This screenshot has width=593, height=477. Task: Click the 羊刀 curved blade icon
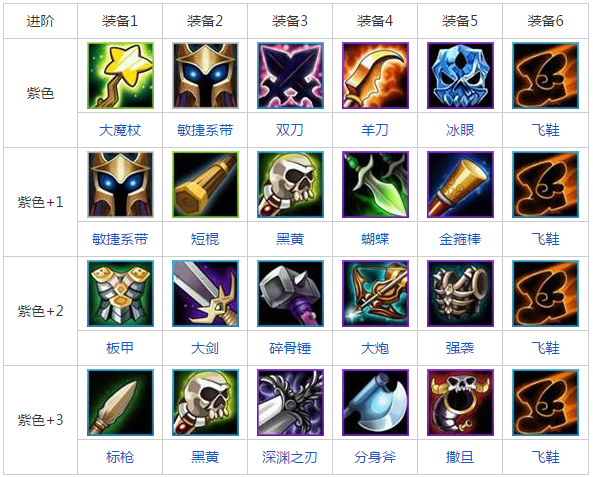[375, 76]
